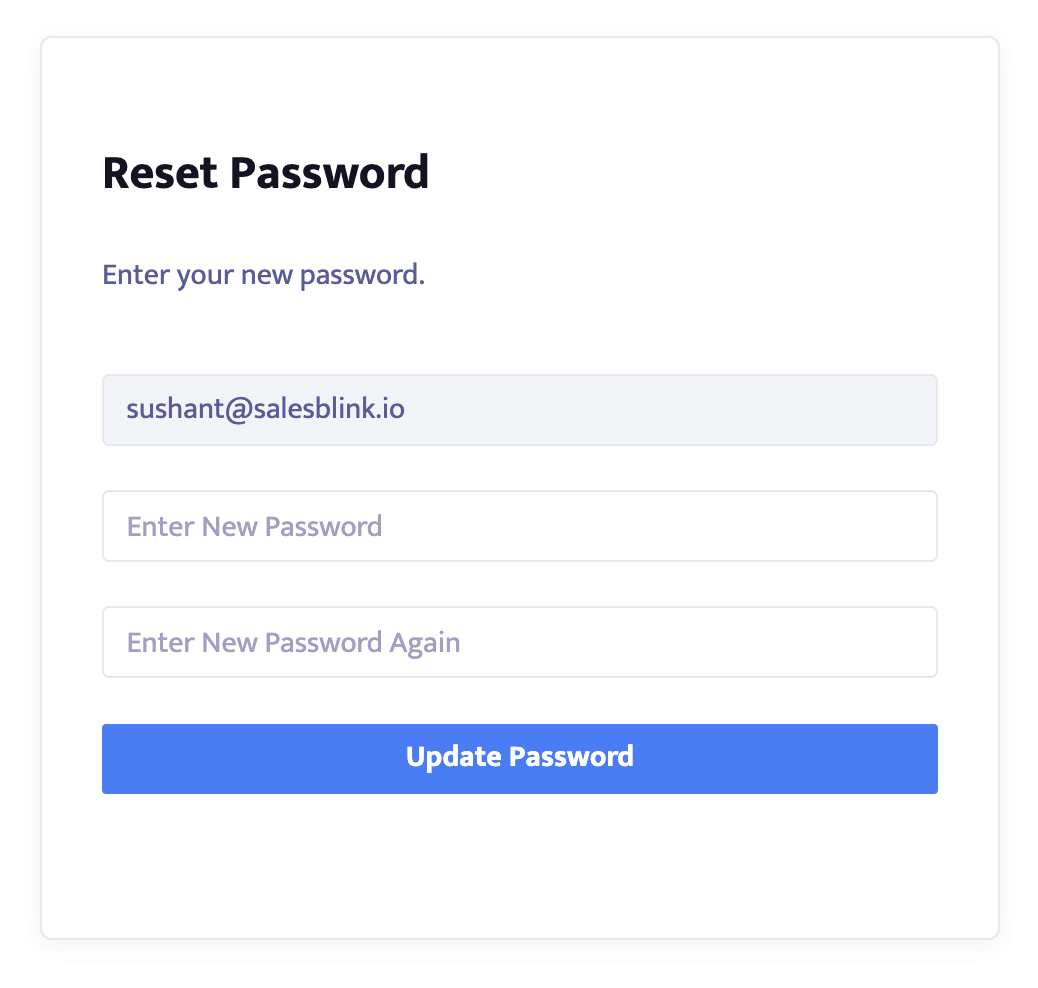The height and width of the screenshot is (988, 1038).
Task: Focus the Enter New Password field
Action: [x=520, y=526]
